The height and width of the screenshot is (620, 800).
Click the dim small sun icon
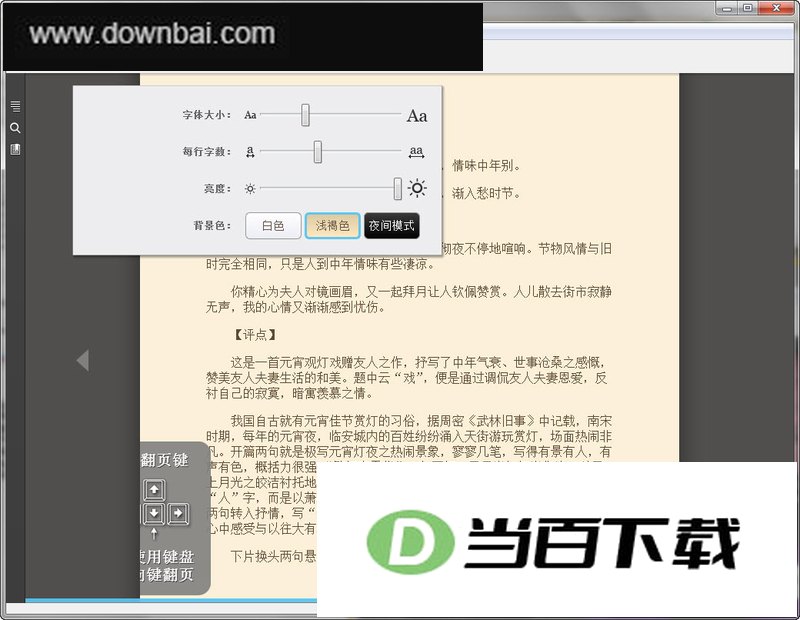coord(250,189)
